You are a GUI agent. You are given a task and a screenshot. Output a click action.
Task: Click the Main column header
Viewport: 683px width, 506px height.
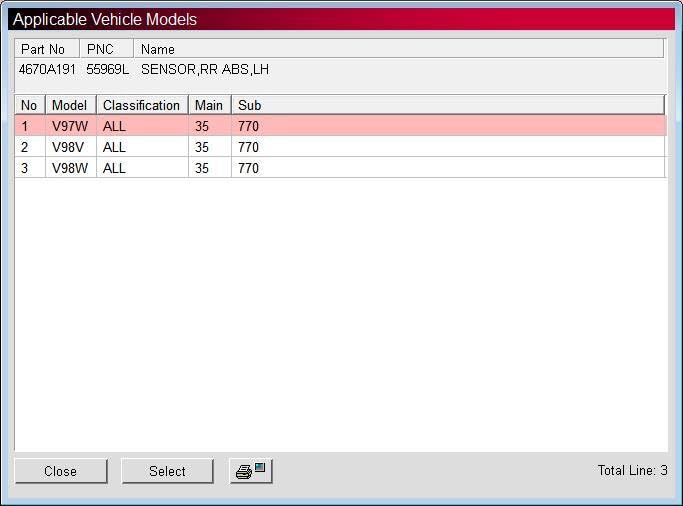(210, 105)
